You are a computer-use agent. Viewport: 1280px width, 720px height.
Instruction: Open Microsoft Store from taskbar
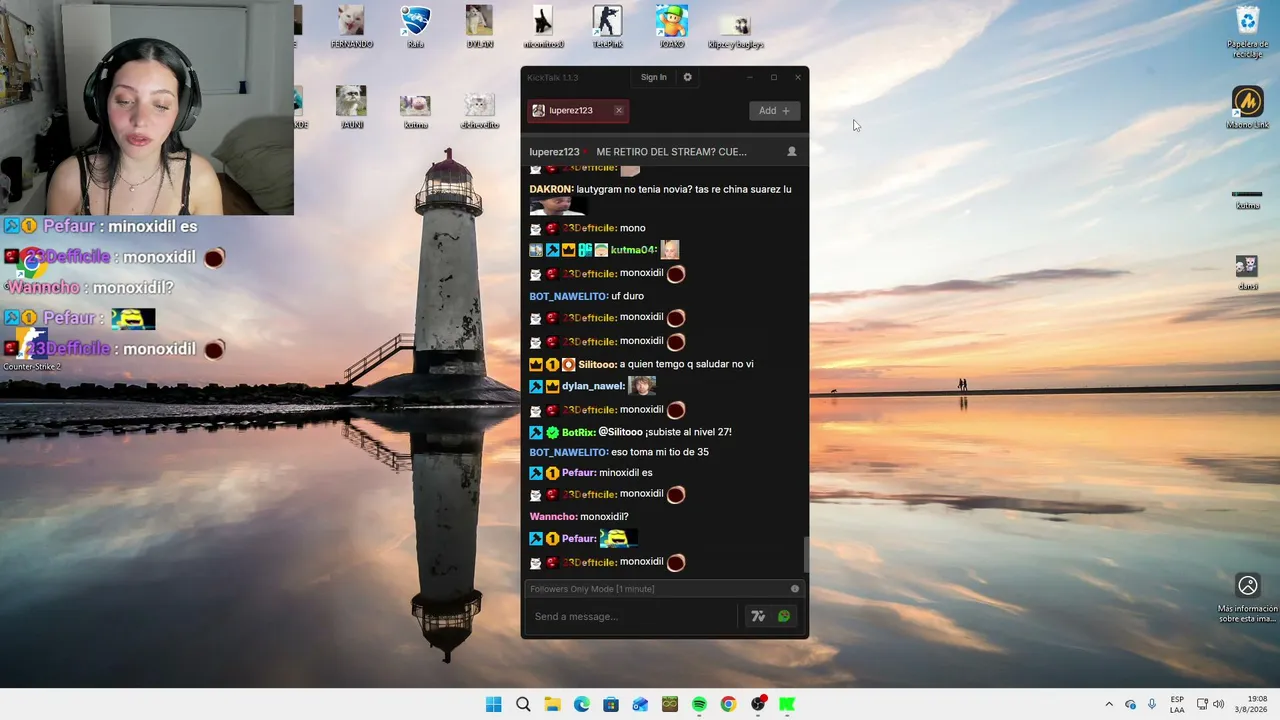click(611, 704)
